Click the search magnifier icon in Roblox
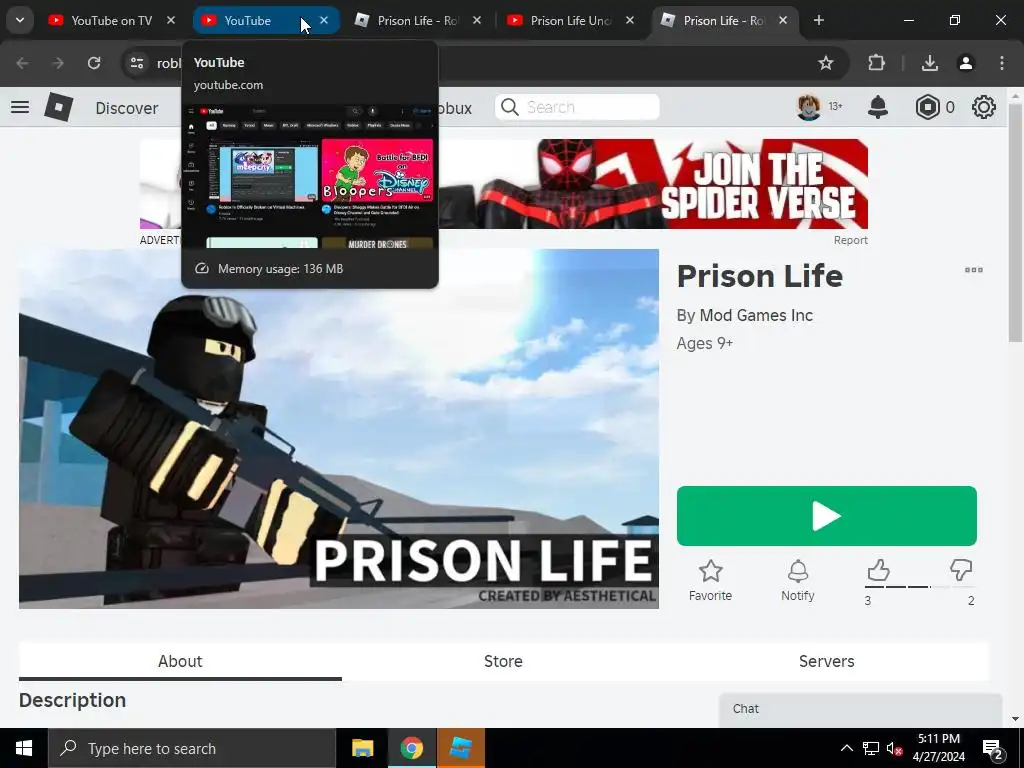Screen dimensions: 1024x768 (x=509, y=107)
